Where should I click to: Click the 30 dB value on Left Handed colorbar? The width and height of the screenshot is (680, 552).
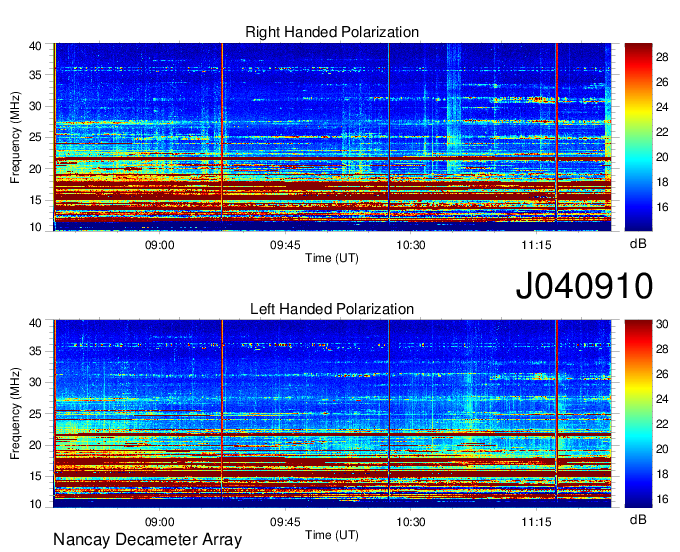pyautogui.click(x=662, y=324)
